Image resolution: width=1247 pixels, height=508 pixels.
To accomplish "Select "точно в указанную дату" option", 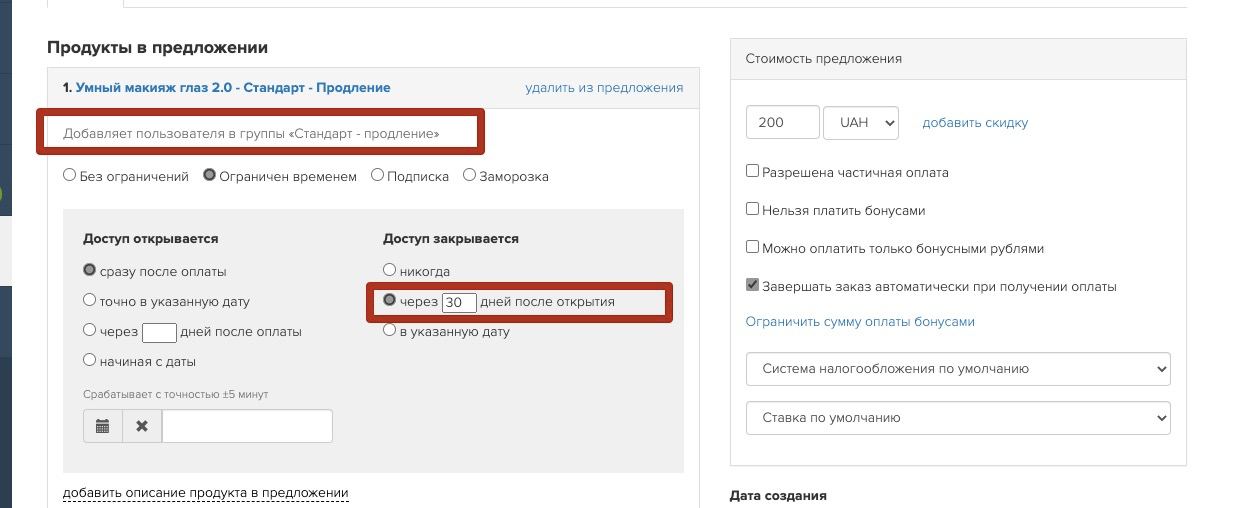I will point(90,300).
